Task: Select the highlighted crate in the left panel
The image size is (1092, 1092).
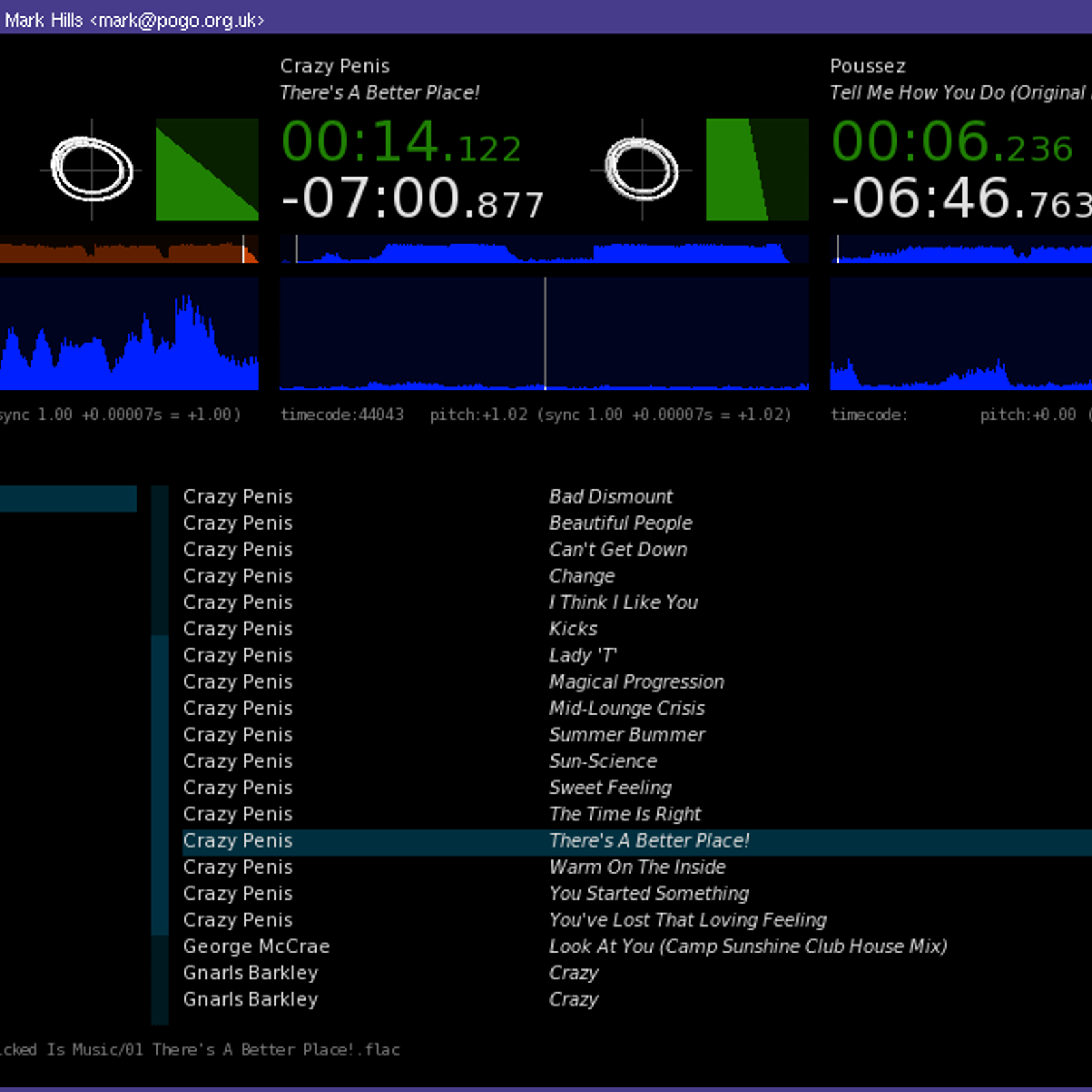Action: [68, 499]
